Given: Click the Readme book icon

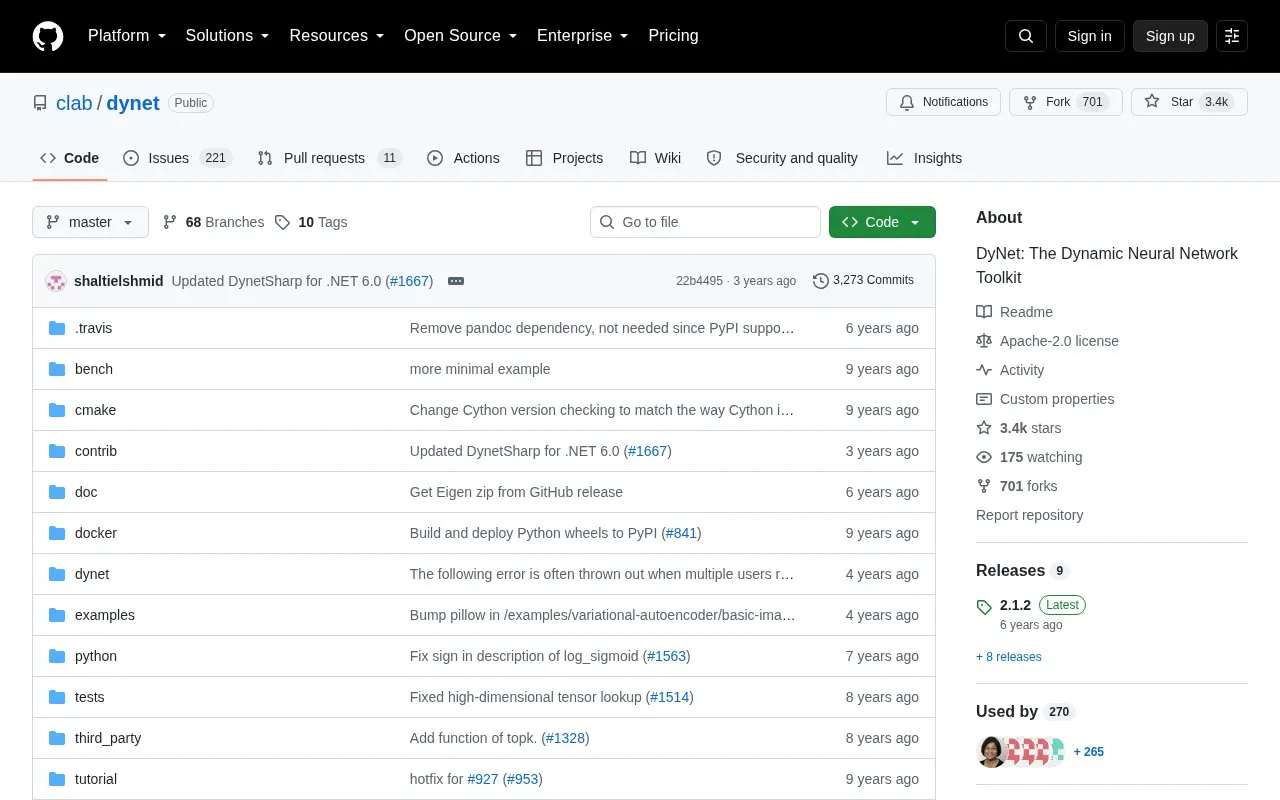Looking at the screenshot, I should click(x=984, y=312).
